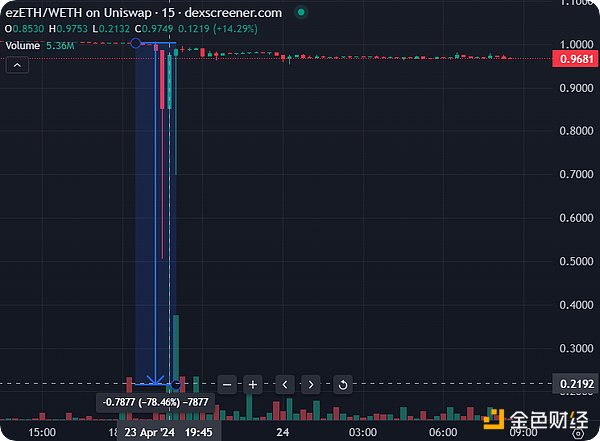The width and height of the screenshot is (600, 441).
Task: Click the -0.7877 (-78.46%) measurement label
Action: [155, 402]
